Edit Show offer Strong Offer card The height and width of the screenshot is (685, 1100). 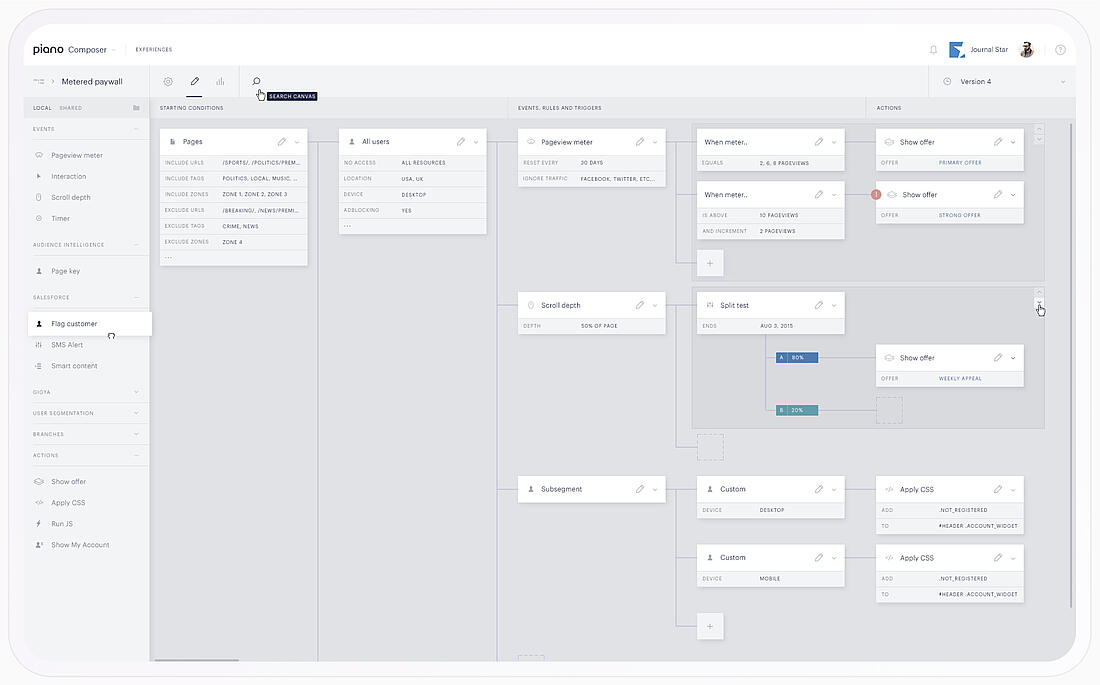[x=998, y=194]
